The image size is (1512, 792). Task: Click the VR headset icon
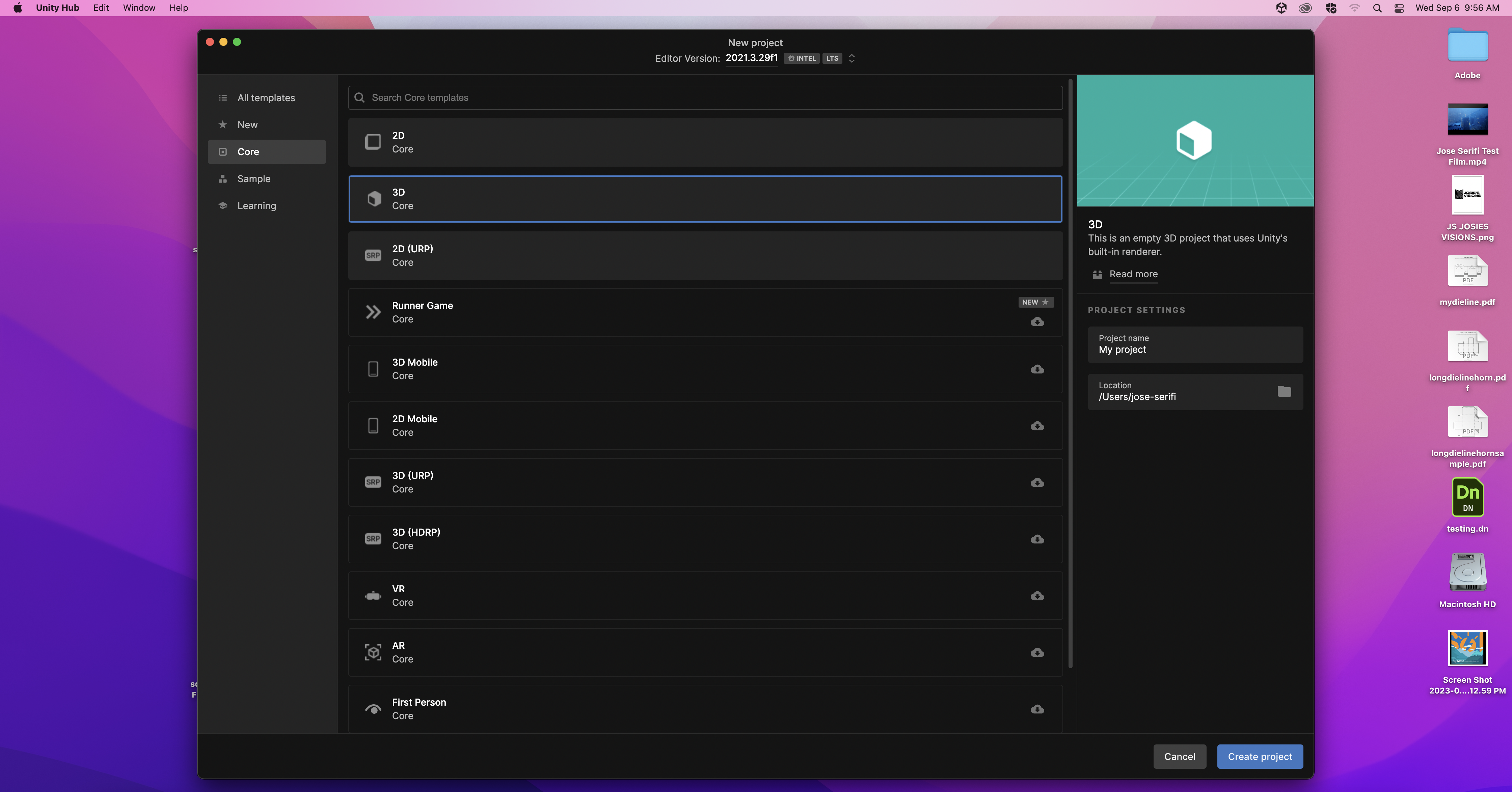(373, 596)
